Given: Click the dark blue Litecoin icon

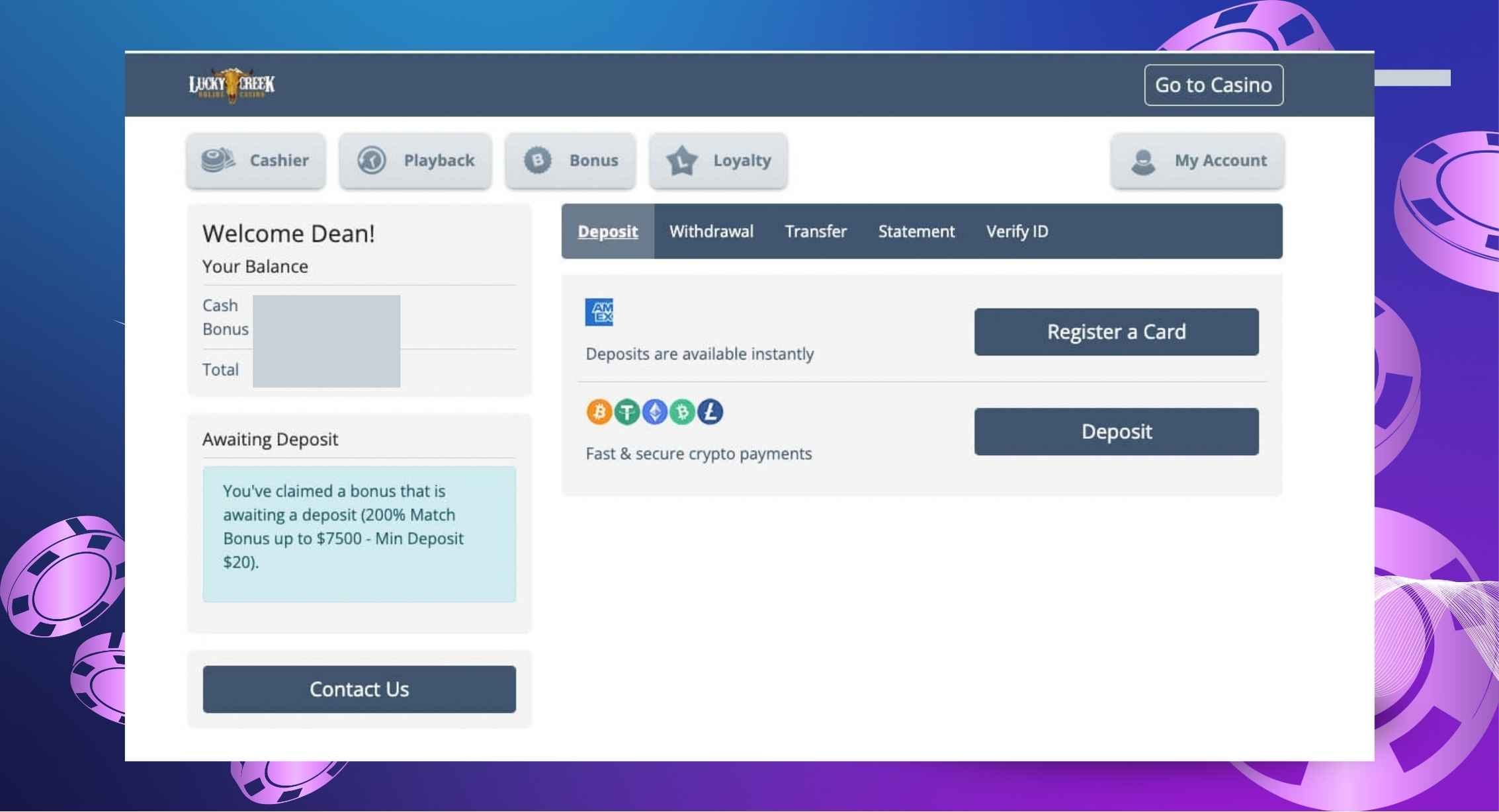Looking at the screenshot, I should pos(710,412).
